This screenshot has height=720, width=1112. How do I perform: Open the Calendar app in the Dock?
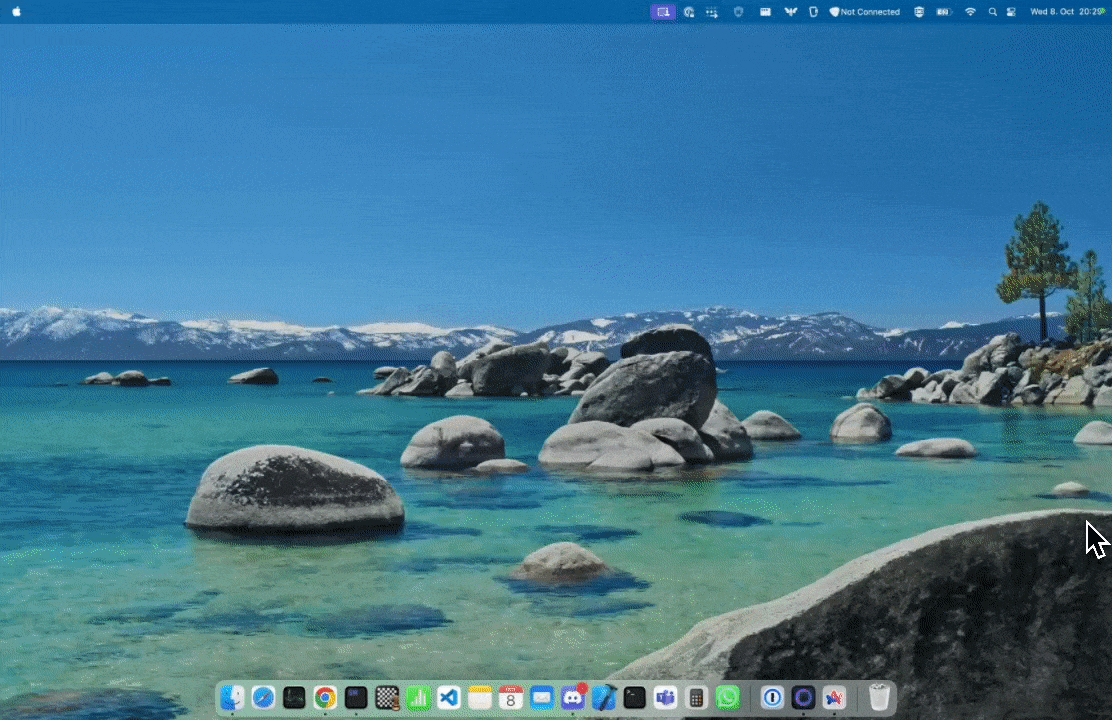point(511,697)
